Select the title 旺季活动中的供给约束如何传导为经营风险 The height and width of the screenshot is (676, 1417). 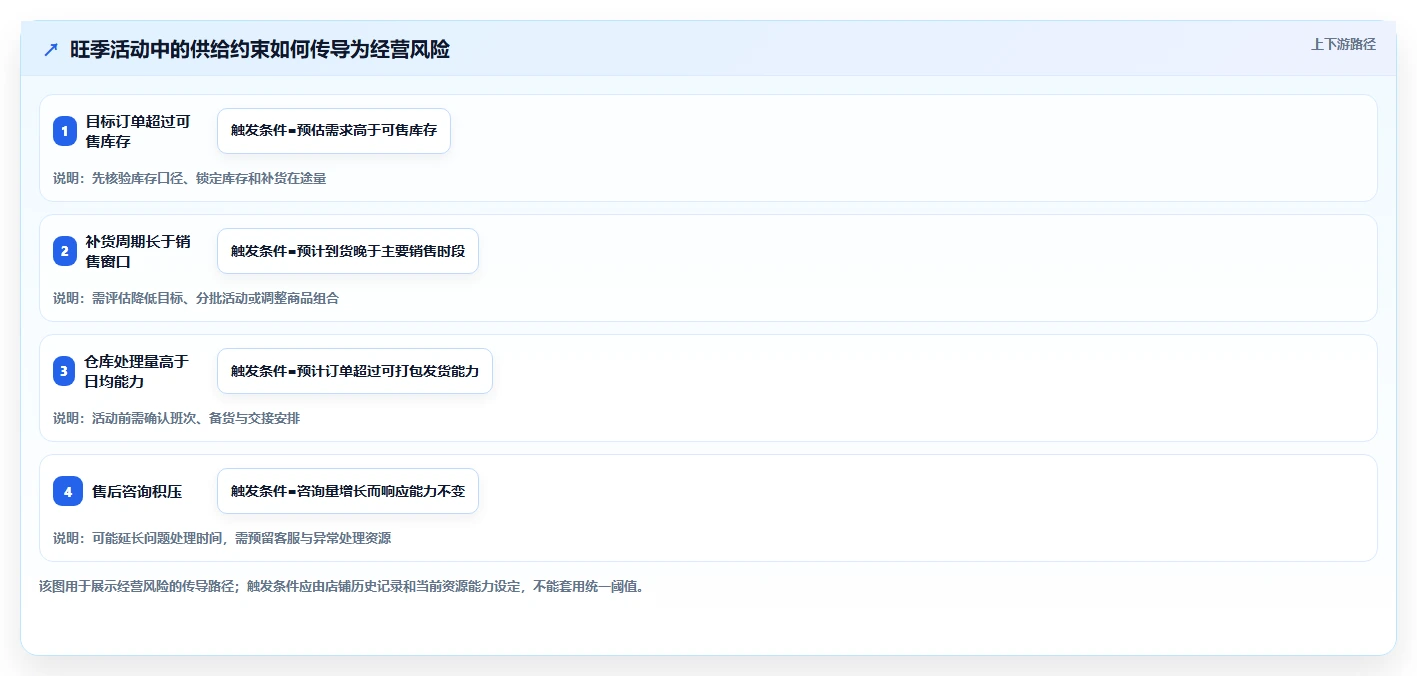pos(260,50)
